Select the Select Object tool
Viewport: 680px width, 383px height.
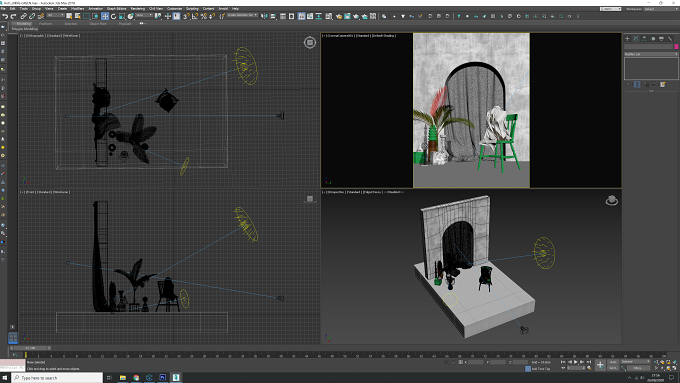(x=69, y=16)
